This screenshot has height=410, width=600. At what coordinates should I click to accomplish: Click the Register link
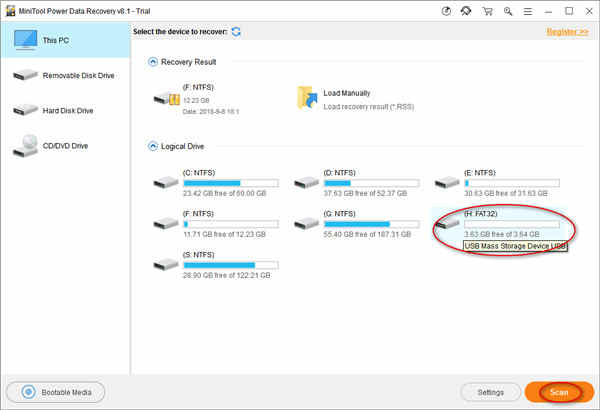tap(567, 31)
